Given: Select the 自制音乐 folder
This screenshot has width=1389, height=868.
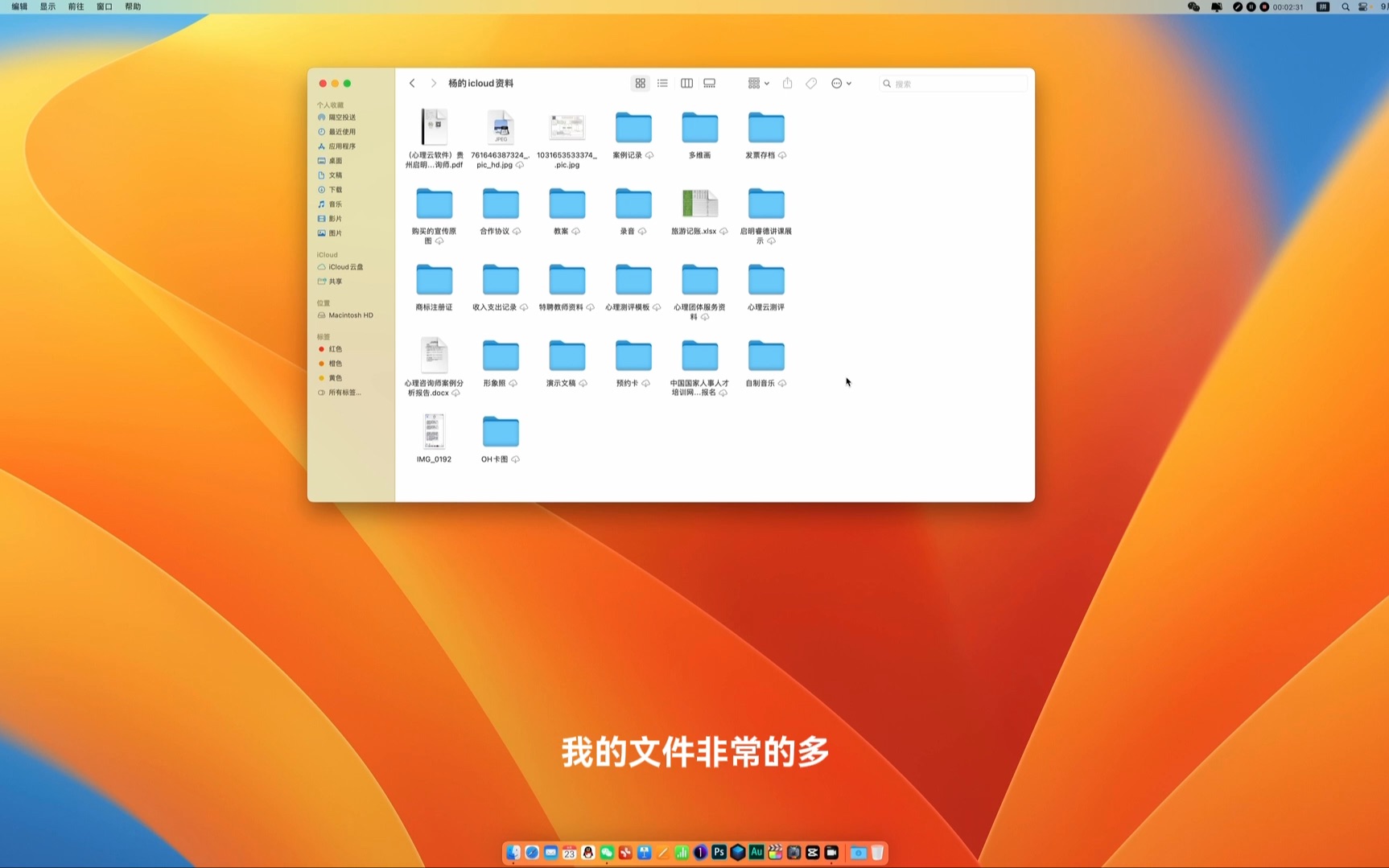Looking at the screenshot, I should coord(766,356).
